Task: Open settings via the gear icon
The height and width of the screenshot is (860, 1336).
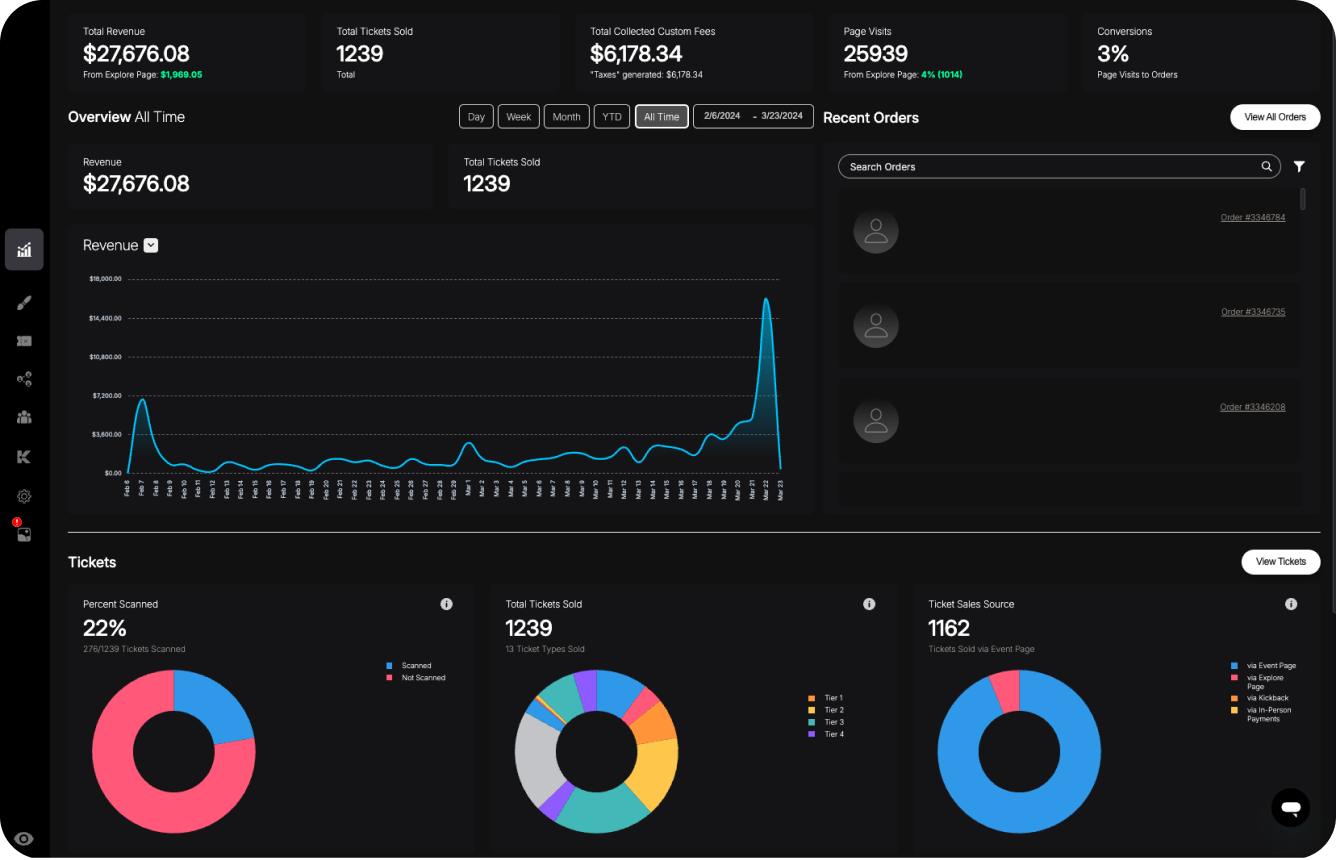Action: [x=24, y=496]
